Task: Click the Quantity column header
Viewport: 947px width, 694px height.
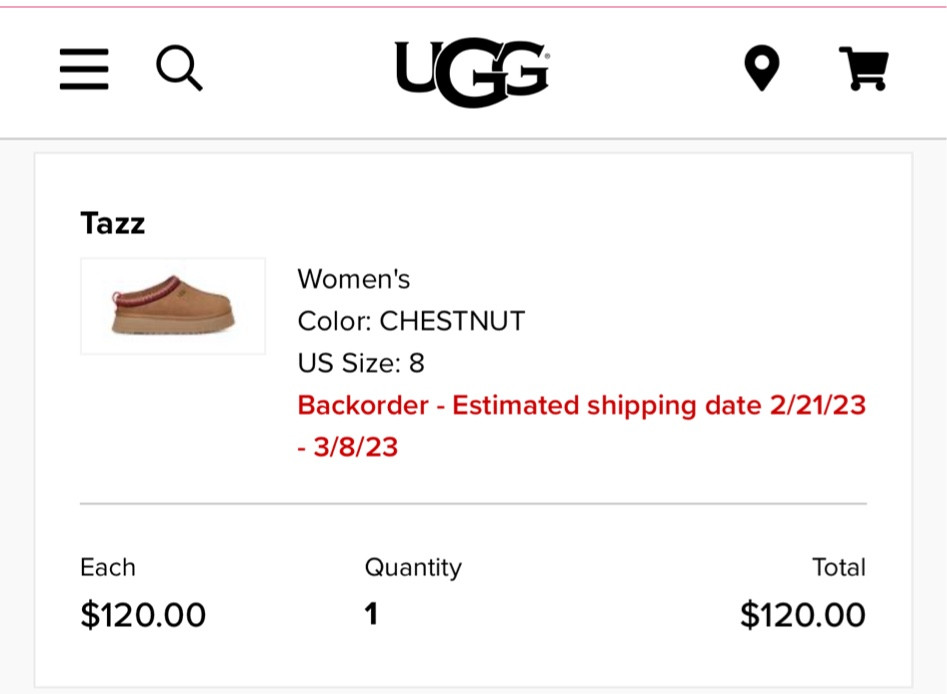Action: tap(414, 567)
